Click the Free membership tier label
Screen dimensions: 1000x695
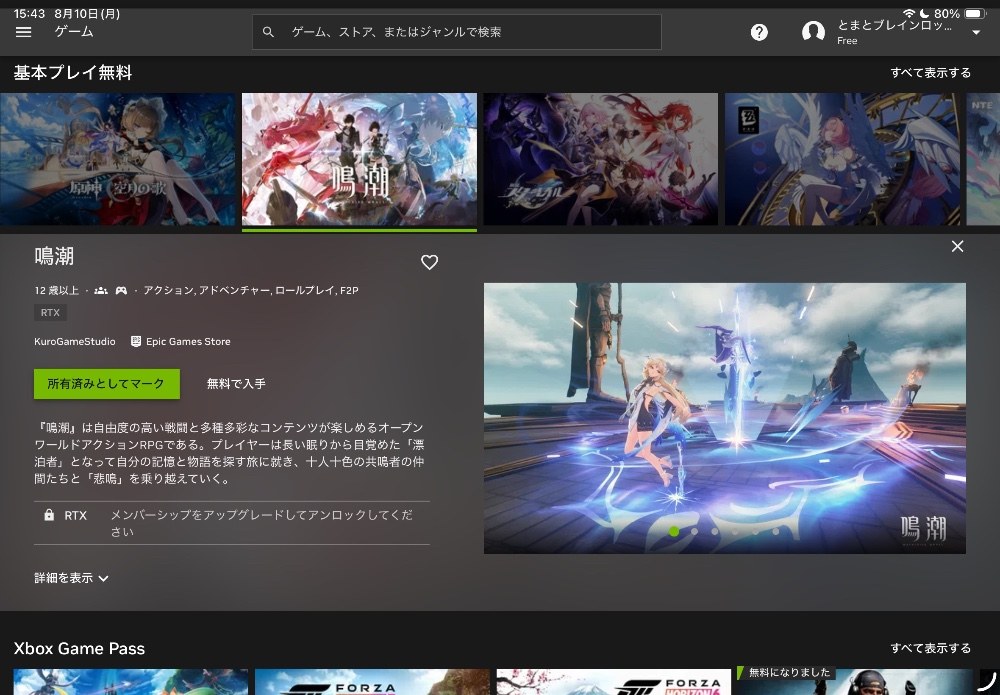coord(847,41)
